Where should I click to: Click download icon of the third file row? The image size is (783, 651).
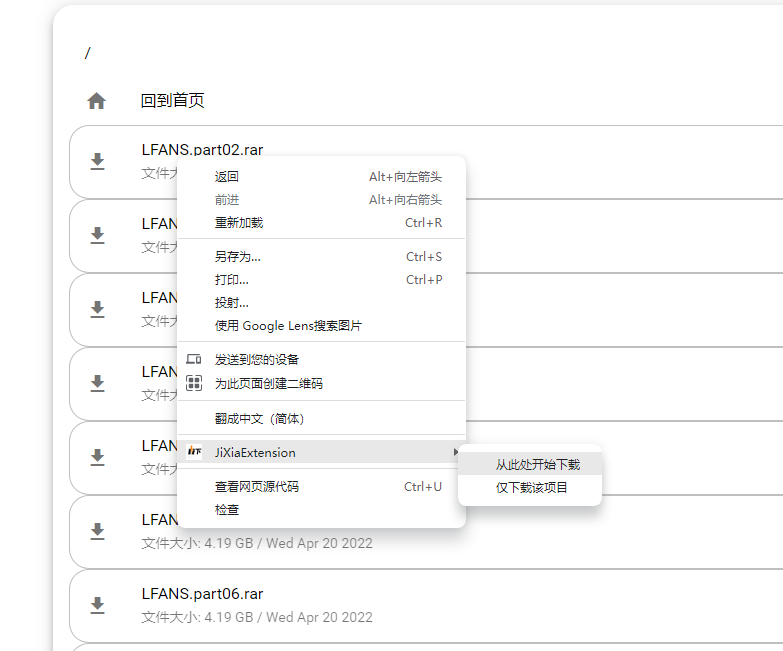(x=97, y=310)
